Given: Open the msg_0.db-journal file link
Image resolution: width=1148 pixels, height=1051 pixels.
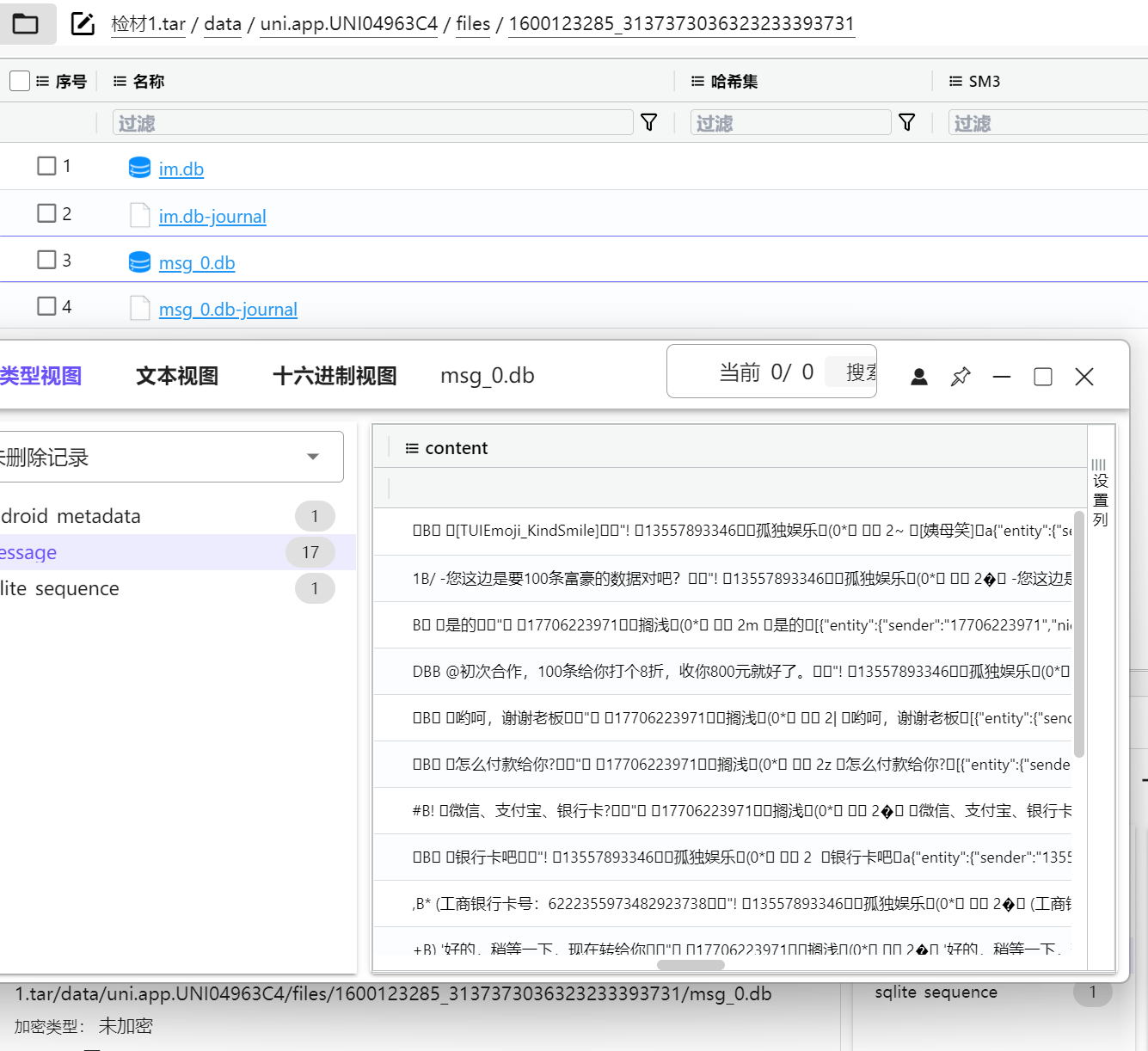Looking at the screenshot, I should tap(228, 309).
